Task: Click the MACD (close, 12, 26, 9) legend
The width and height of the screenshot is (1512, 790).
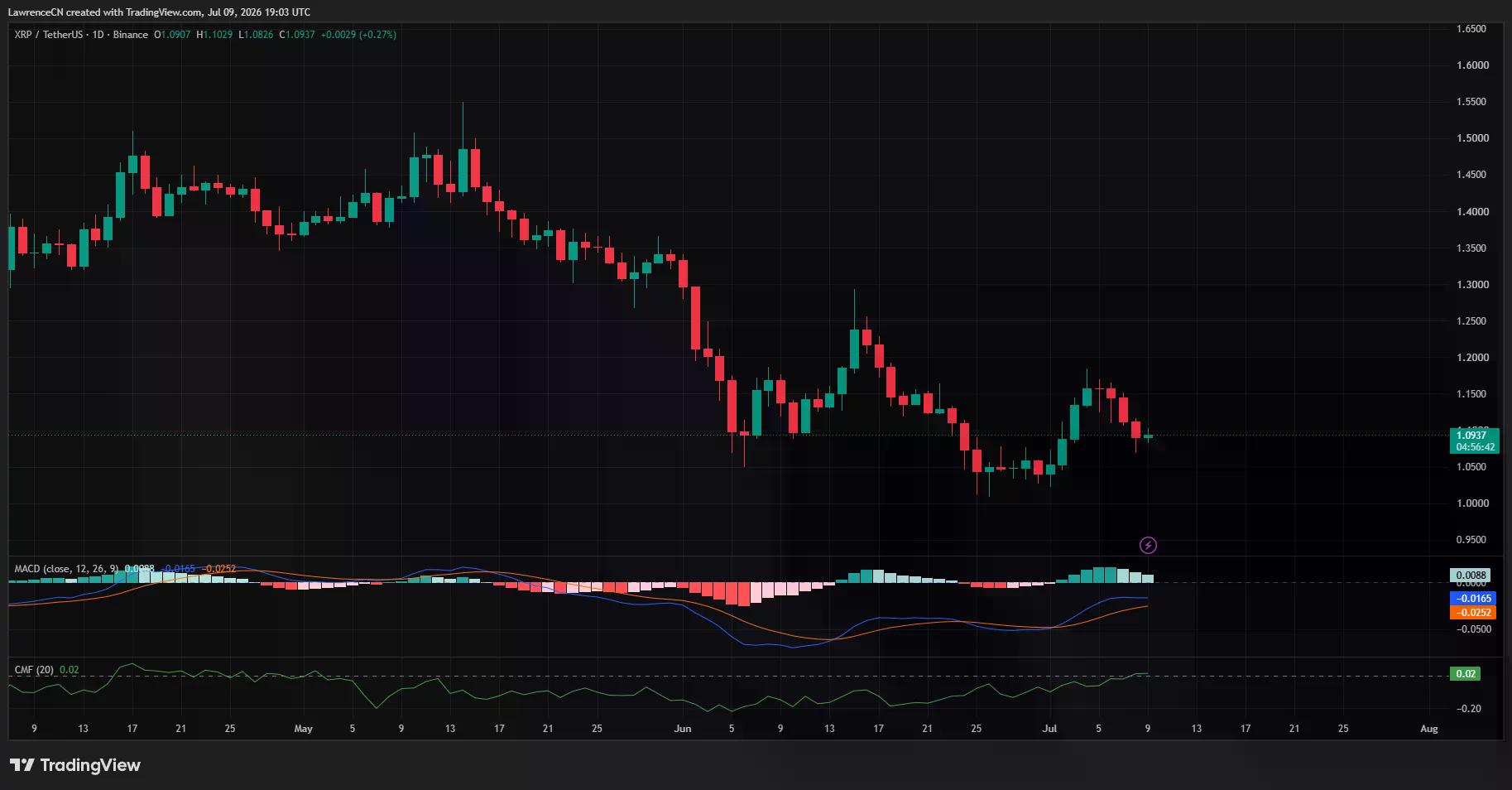Action: click(x=66, y=569)
